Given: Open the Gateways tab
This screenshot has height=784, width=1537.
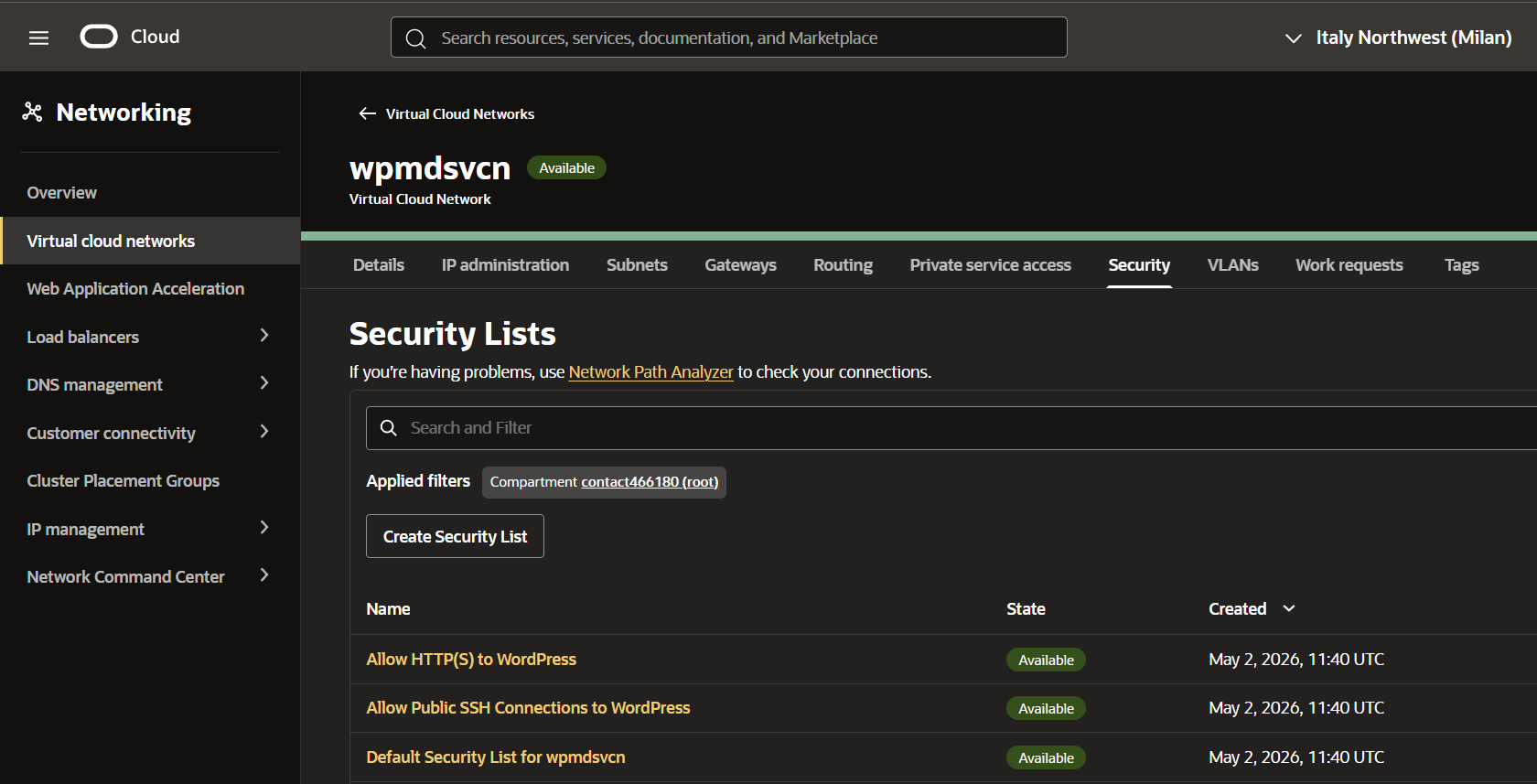Looking at the screenshot, I should [740, 265].
